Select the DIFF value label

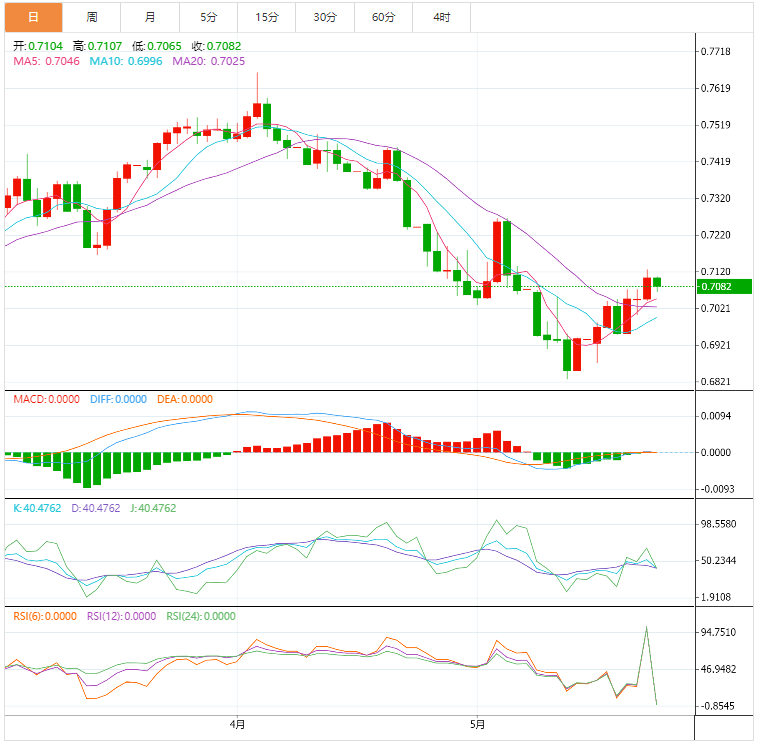point(118,400)
